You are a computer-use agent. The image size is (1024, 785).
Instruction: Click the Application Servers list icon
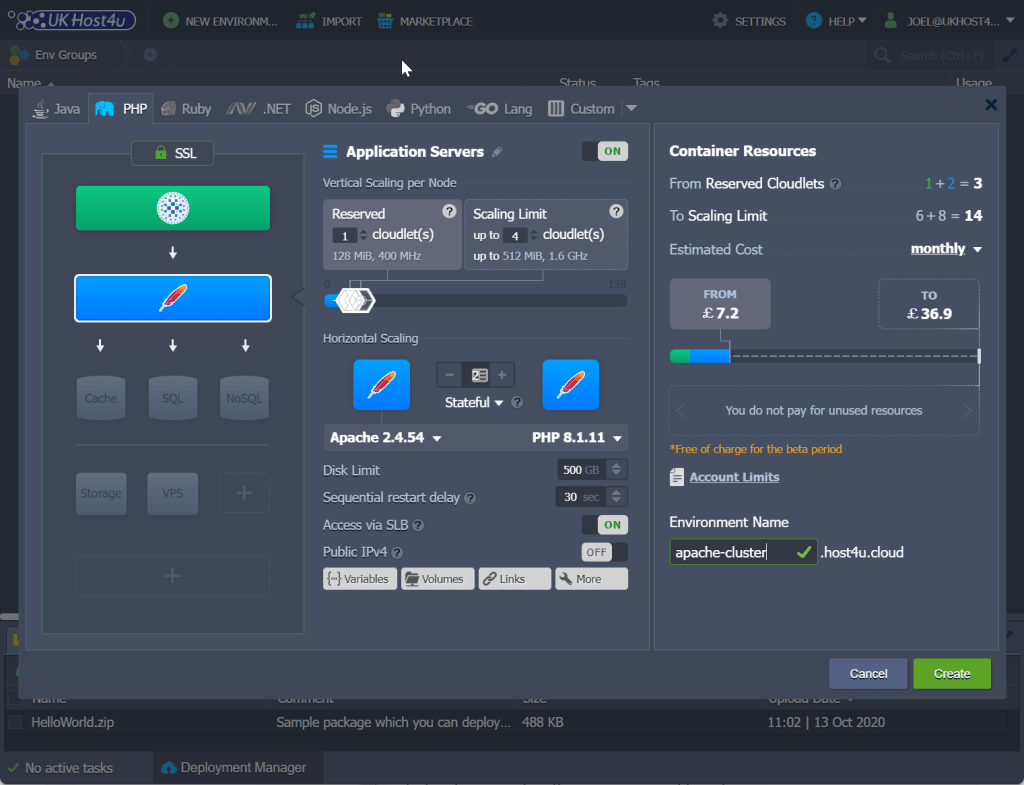pyautogui.click(x=330, y=152)
